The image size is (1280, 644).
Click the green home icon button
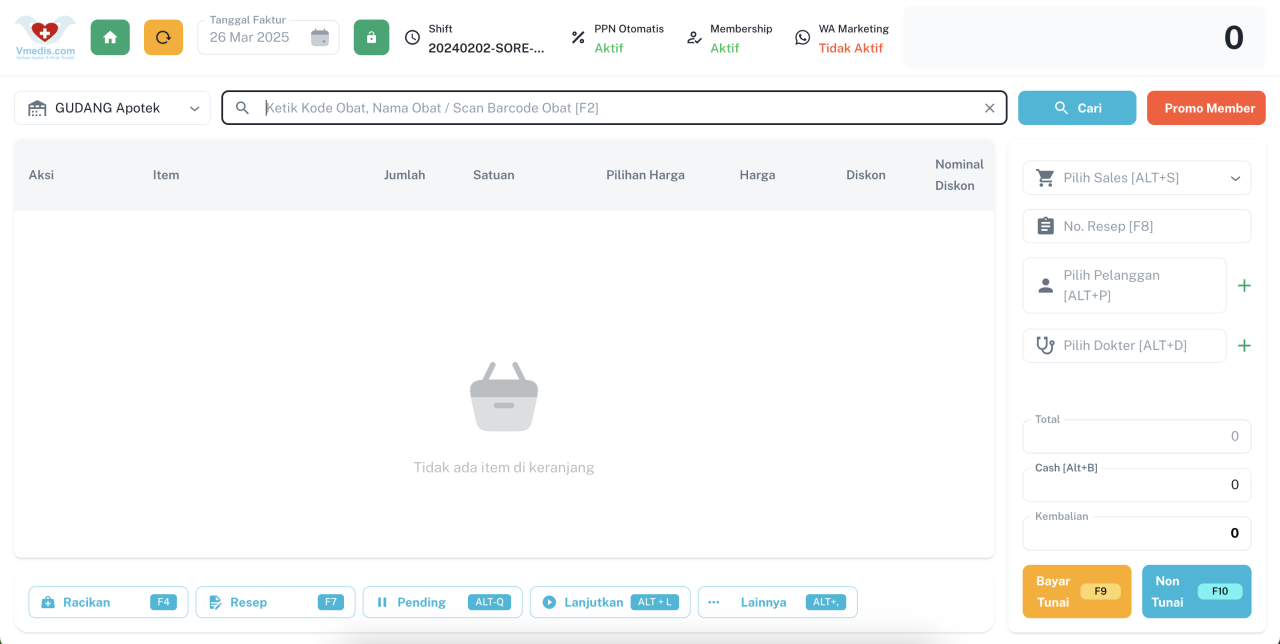pyautogui.click(x=110, y=37)
